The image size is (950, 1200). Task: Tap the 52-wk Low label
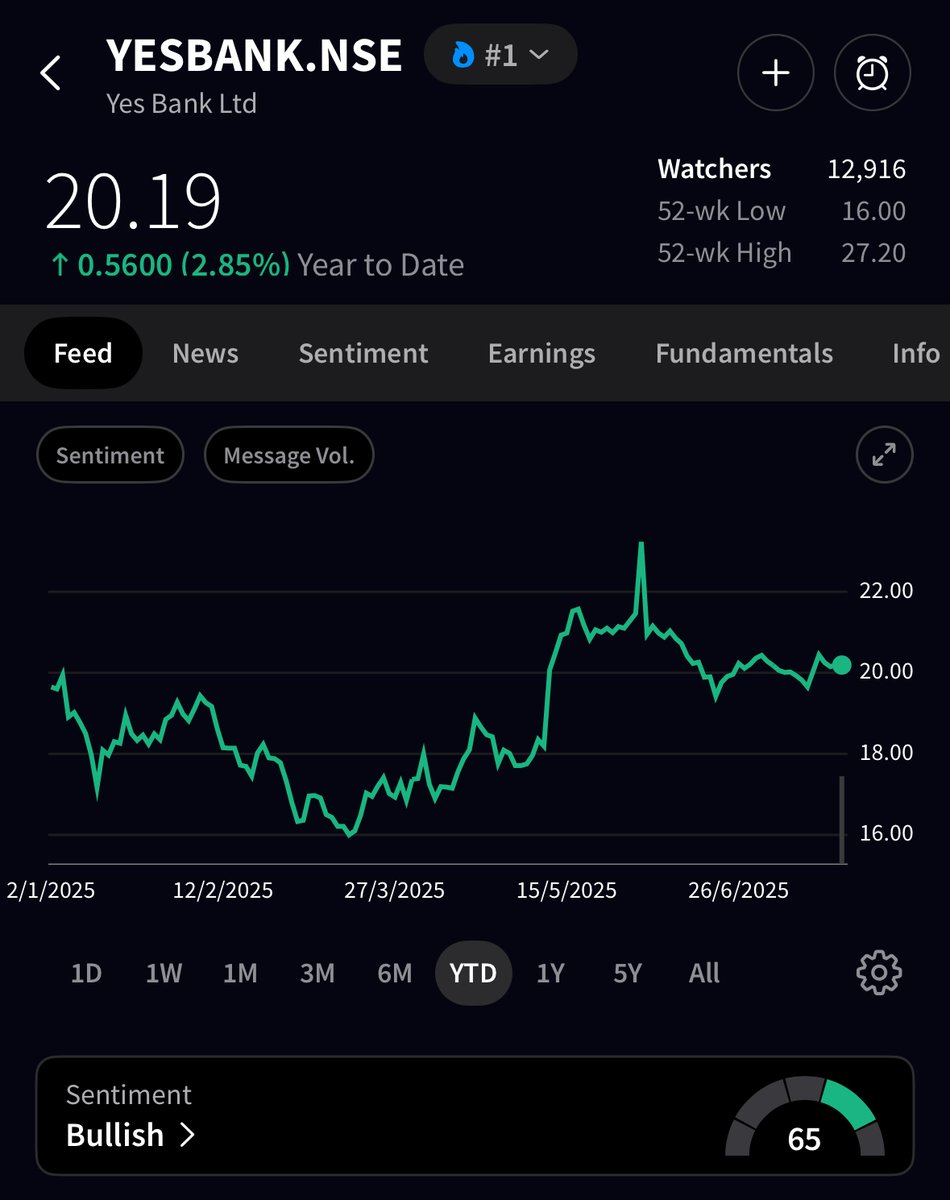[x=721, y=211]
